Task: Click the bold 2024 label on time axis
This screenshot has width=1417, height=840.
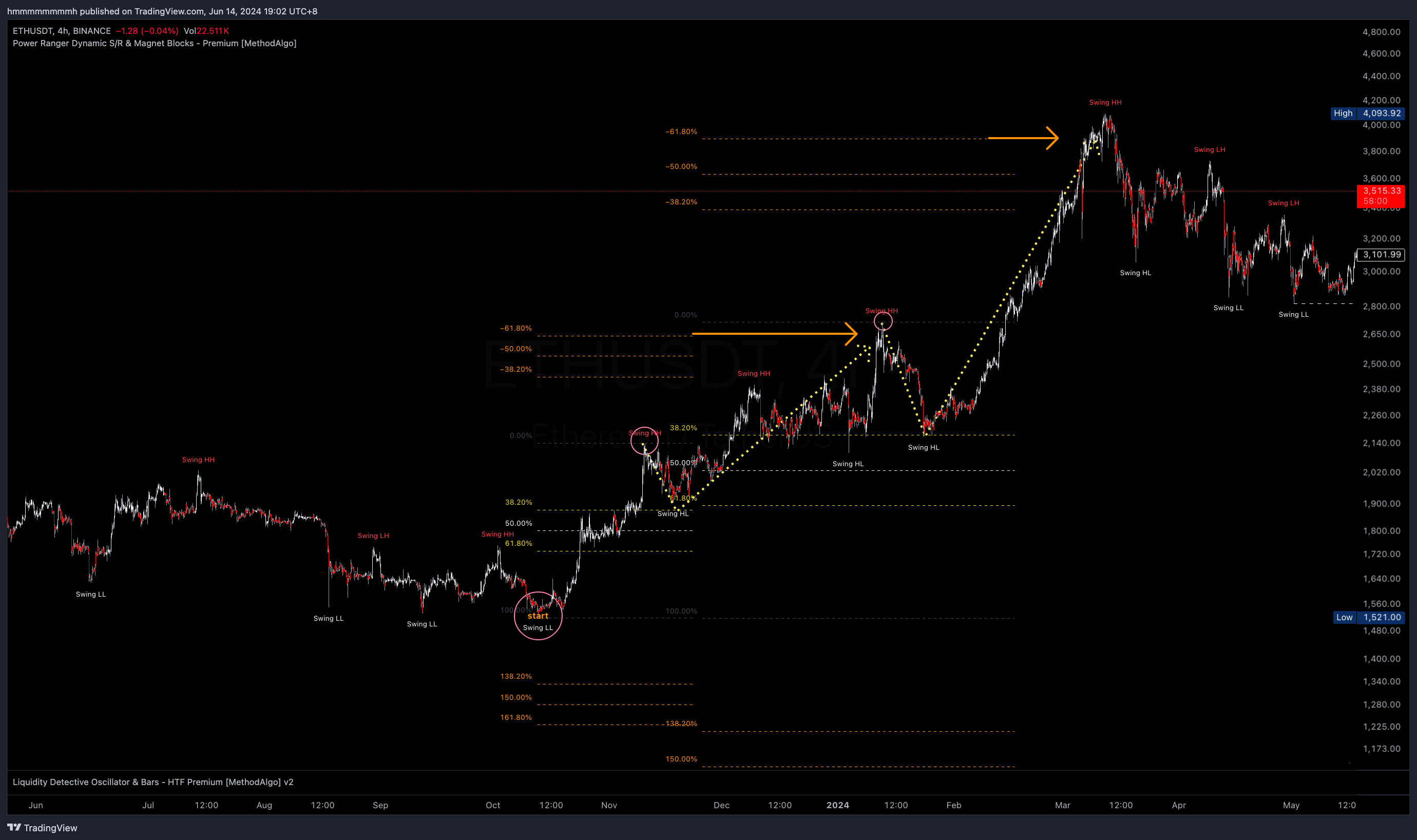Action: click(837, 805)
